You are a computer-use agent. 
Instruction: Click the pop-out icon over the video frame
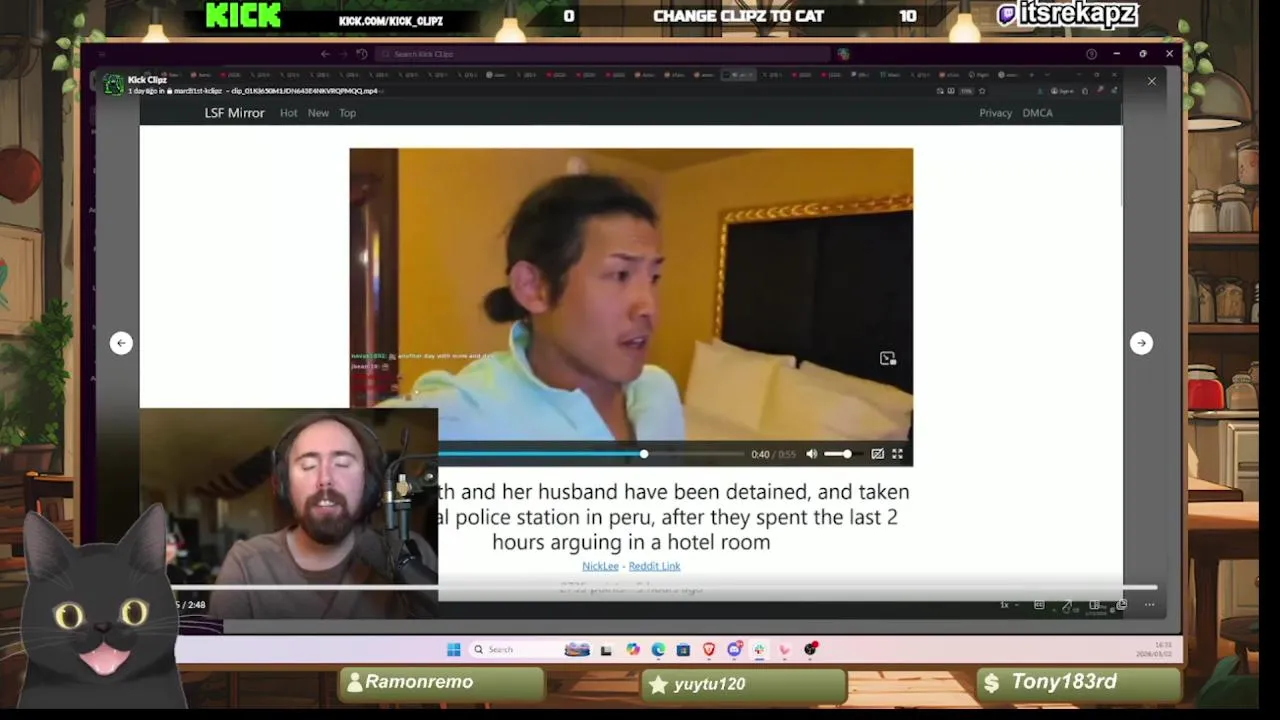tap(887, 358)
